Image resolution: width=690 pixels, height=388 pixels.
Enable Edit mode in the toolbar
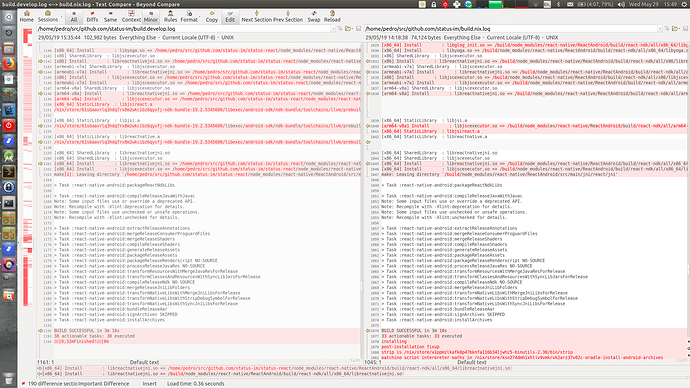pos(230,17)
